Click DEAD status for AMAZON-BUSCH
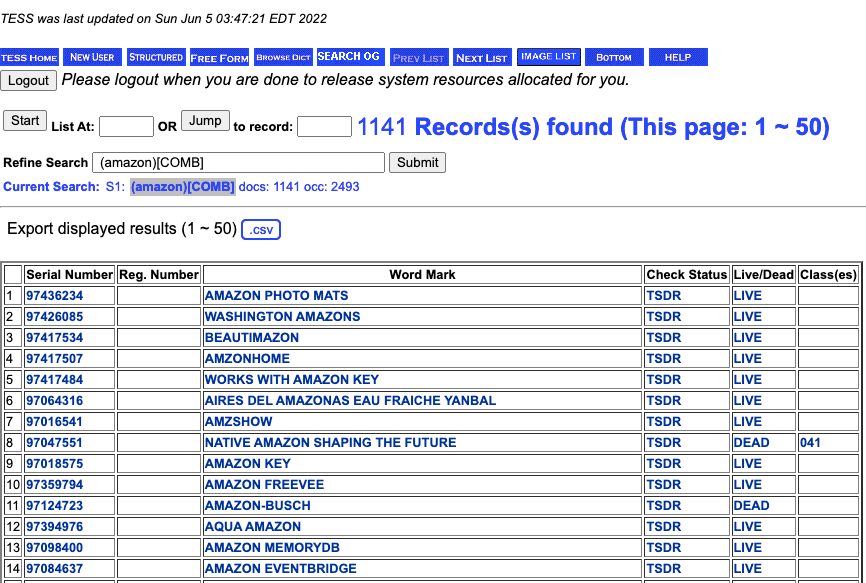The height and width of the screenshot is (583, 866). pos(751,505)
